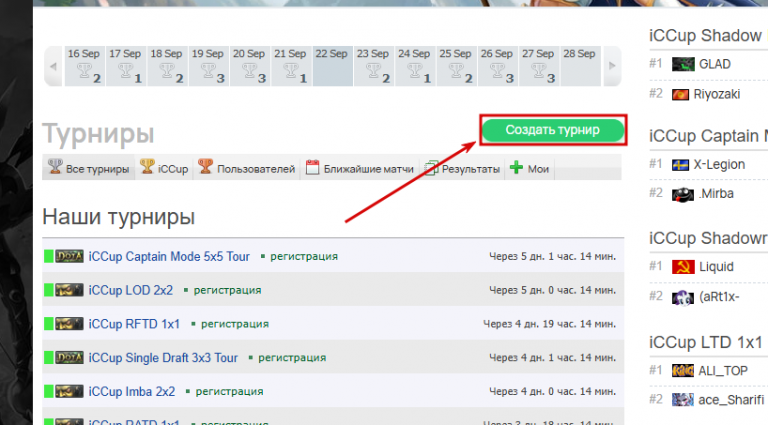Select highlighted 22 Sep date cell
The image size is (768, 425).
pyautogui.click(x=333, y=66)
